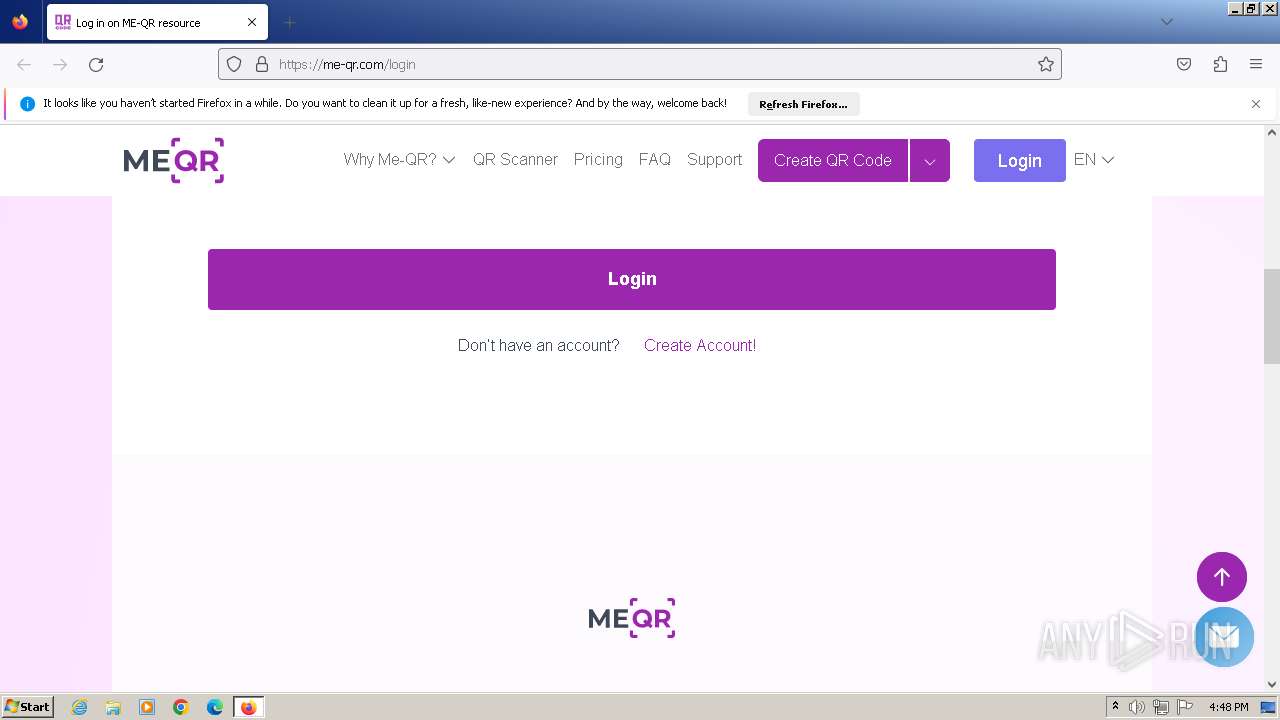This screenshot has width=1280, height=720.
Task: Open Microsoft Edge from taskbar
Action: tap(215, 707)
